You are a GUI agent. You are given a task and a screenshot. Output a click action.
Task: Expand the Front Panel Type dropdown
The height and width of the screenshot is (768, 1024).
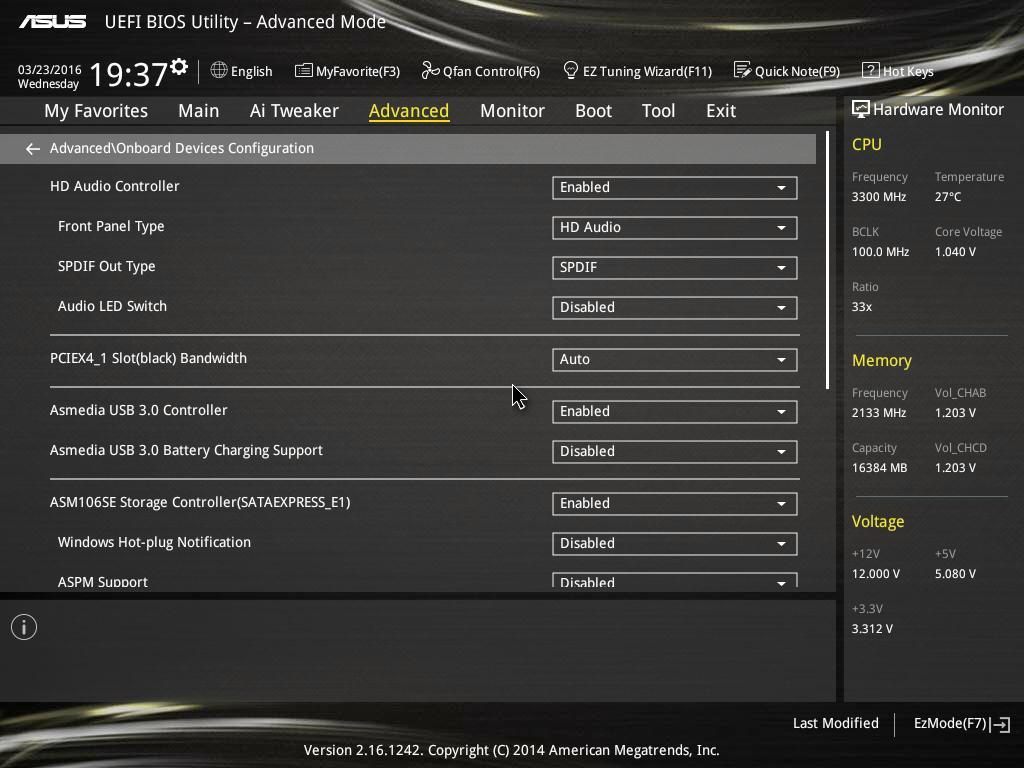tap(674, 227)
